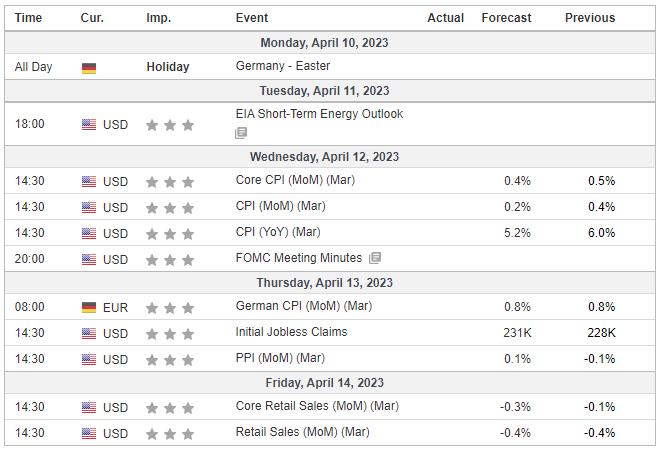660x451 pixels.
Task: Click the US flag in the EIA Short-Term Energy Outlook row
Action: pos(89,125)
